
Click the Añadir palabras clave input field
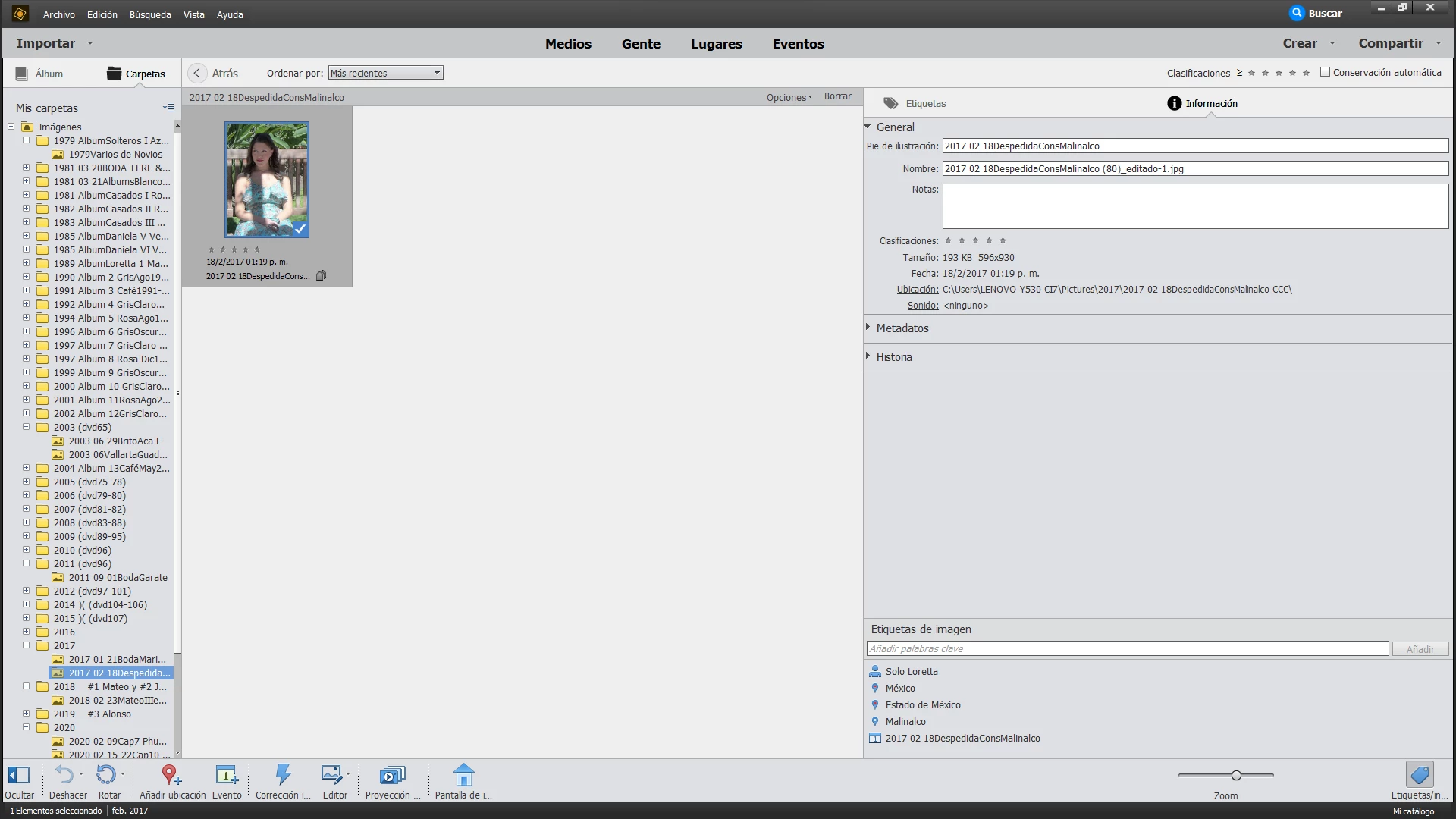point(1127,648)
